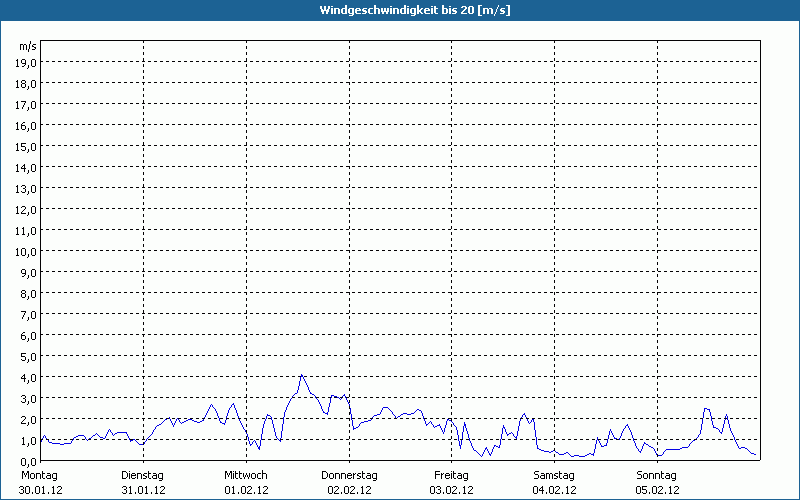This screenshot has height=500, width=800.
Task: Click the '10,0' y-axis label
Action: [x=26, y=252]
